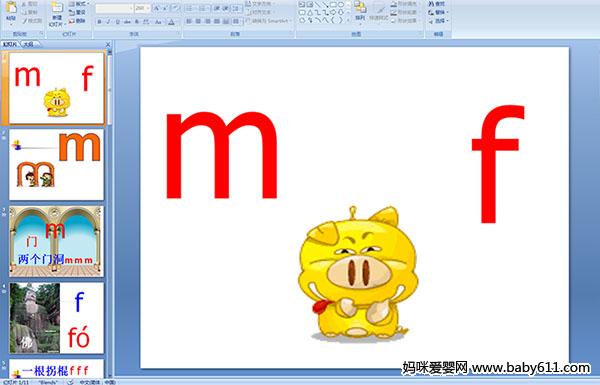Switch to the 幻灯片 slides pane tab
Screen dimensions: 600x385
pos(10,44)
